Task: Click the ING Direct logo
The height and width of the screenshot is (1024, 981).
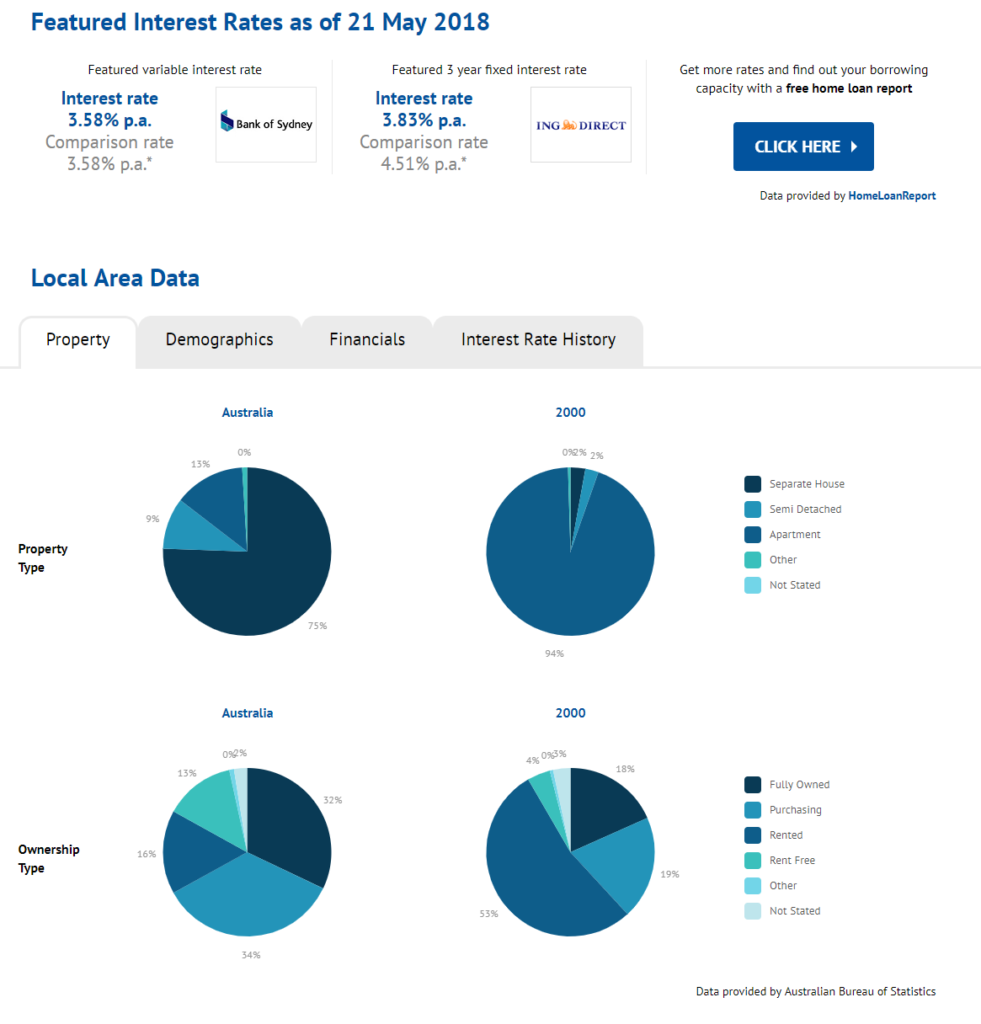Action: [x=581, y=124]
